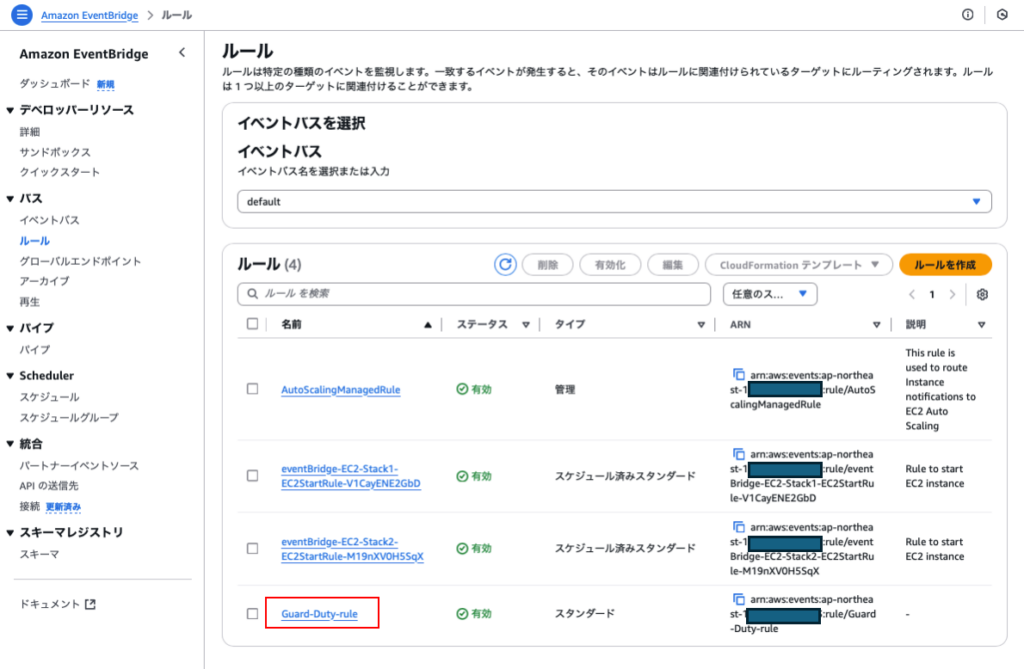Open table preferences with the gear icon
This screenshot has width=1024, height=669.
click(x=981, y=294)
